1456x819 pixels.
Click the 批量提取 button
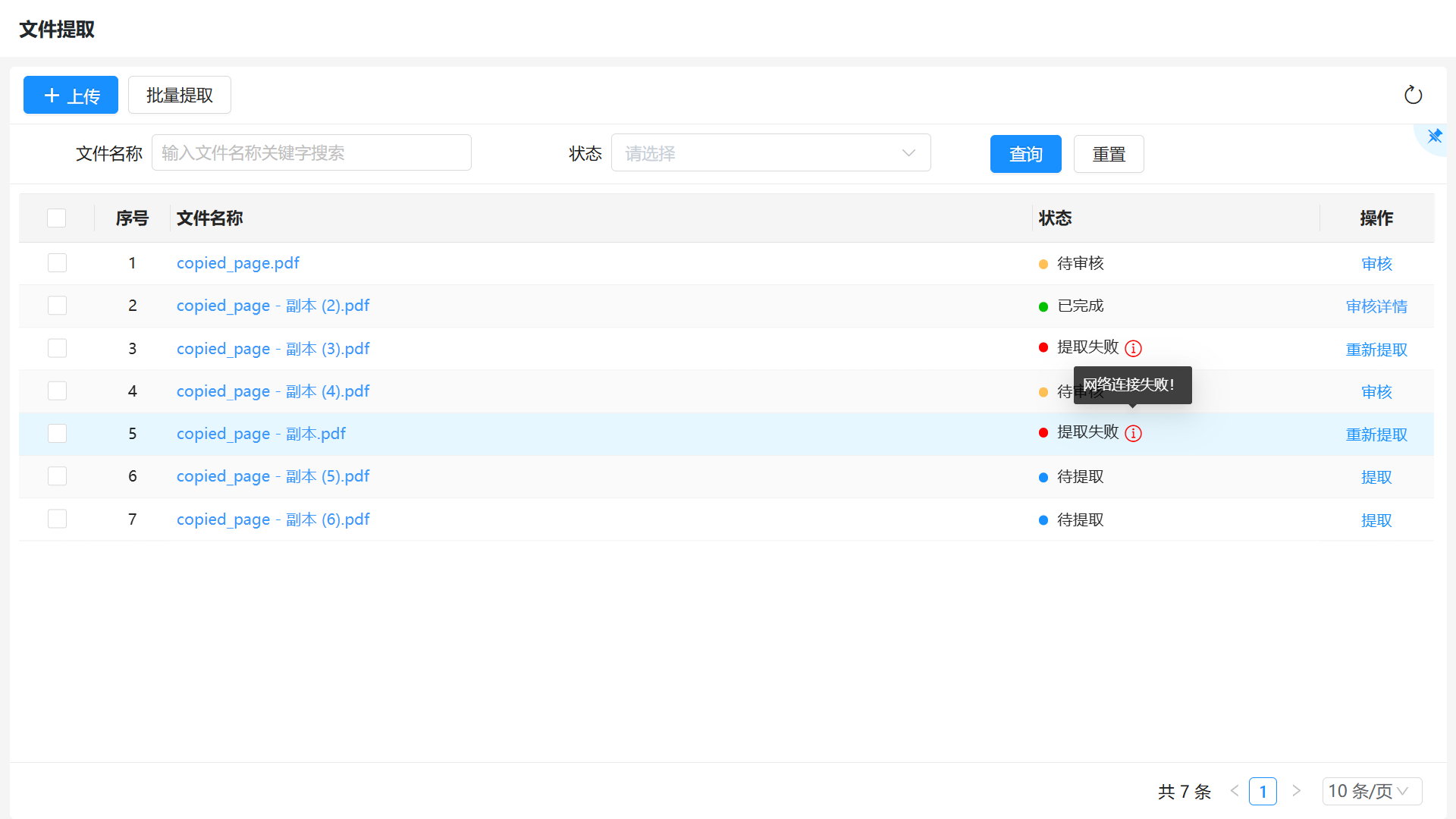pyautogui.click(x=180, y=95)
